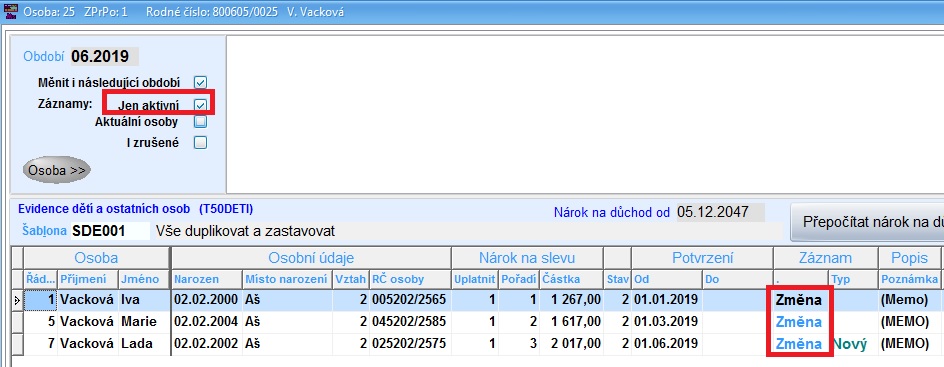Click the 'Uplatnit' column header
944x367 pixels.
point(476,279)
